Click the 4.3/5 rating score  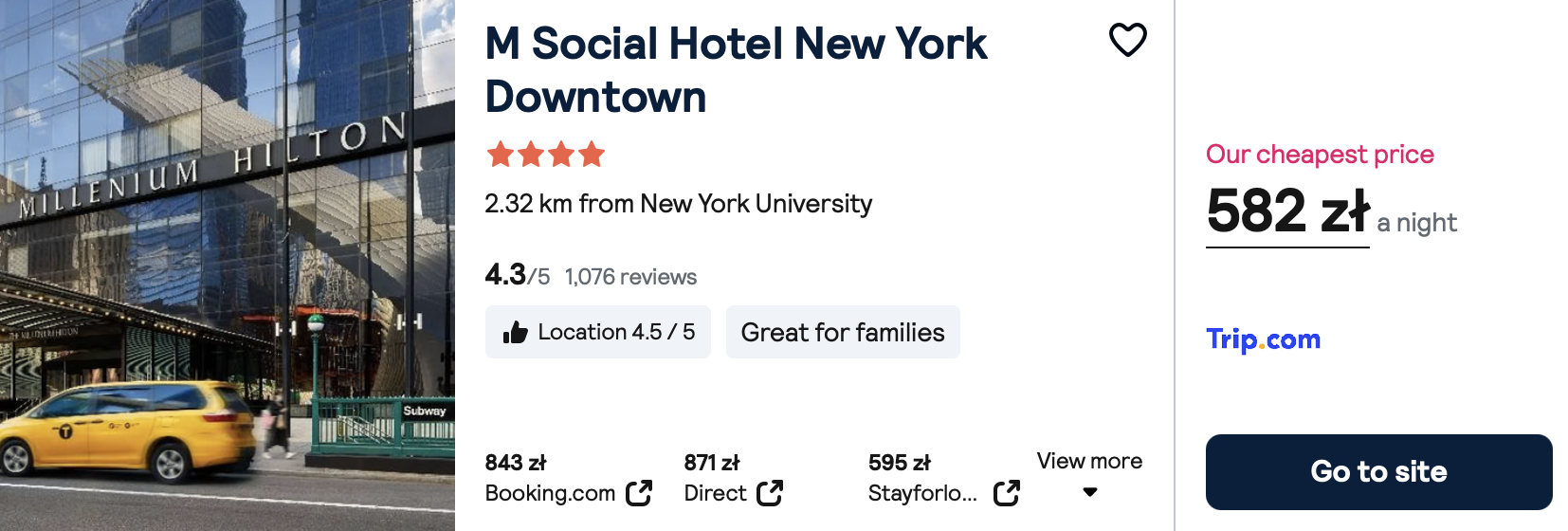pos(517,275)
